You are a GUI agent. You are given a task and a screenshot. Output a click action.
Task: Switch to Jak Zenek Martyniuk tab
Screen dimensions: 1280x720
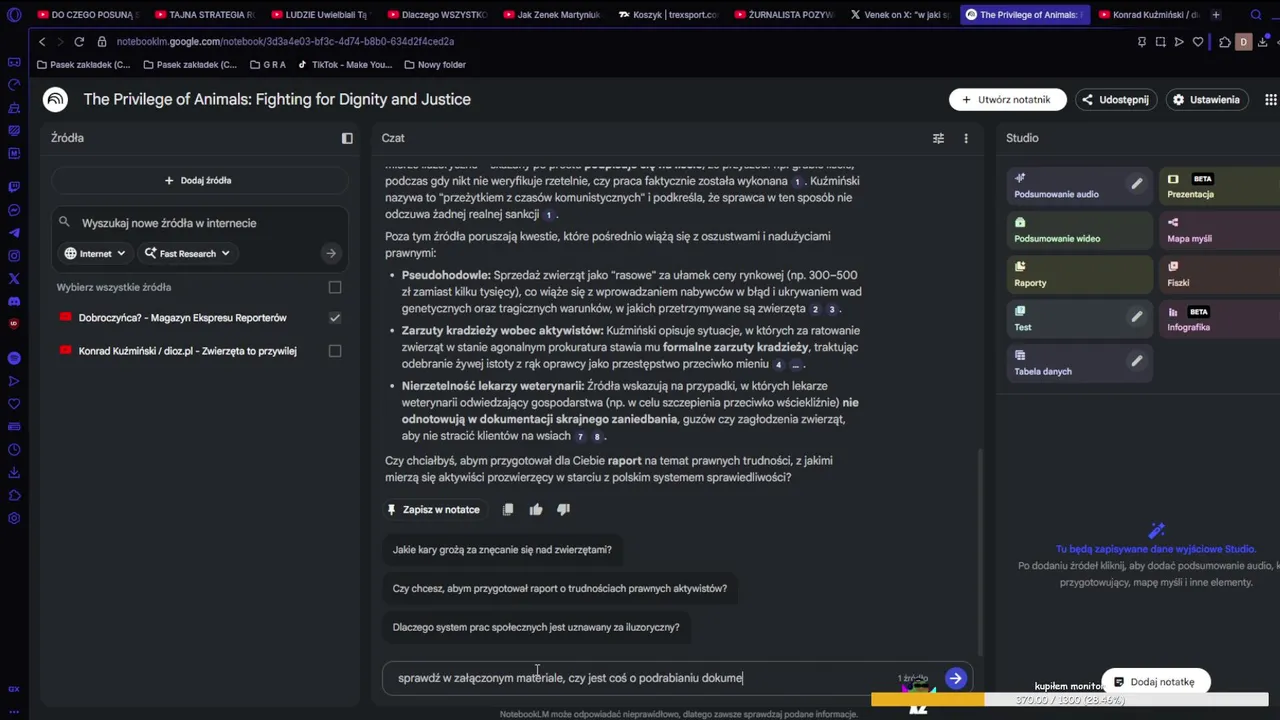tap(553, 15)
